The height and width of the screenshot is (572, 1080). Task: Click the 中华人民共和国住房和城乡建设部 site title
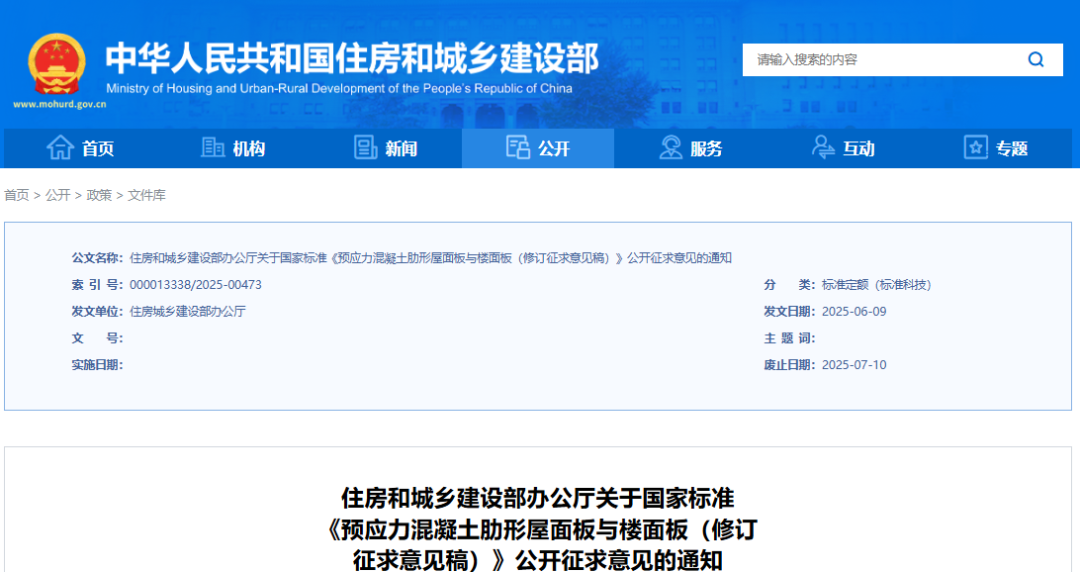(352, 58)
